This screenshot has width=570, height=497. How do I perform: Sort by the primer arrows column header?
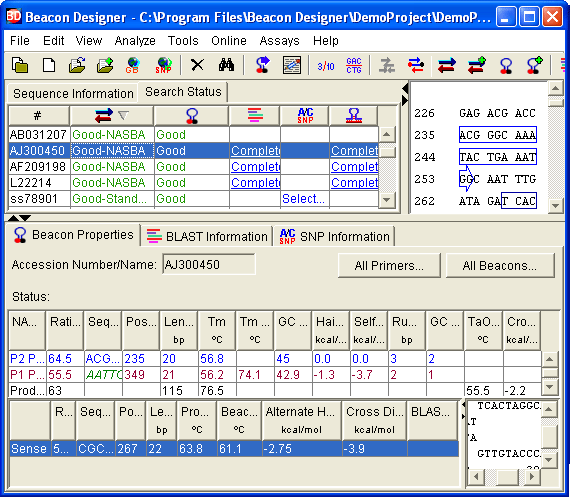click(112, 116)
